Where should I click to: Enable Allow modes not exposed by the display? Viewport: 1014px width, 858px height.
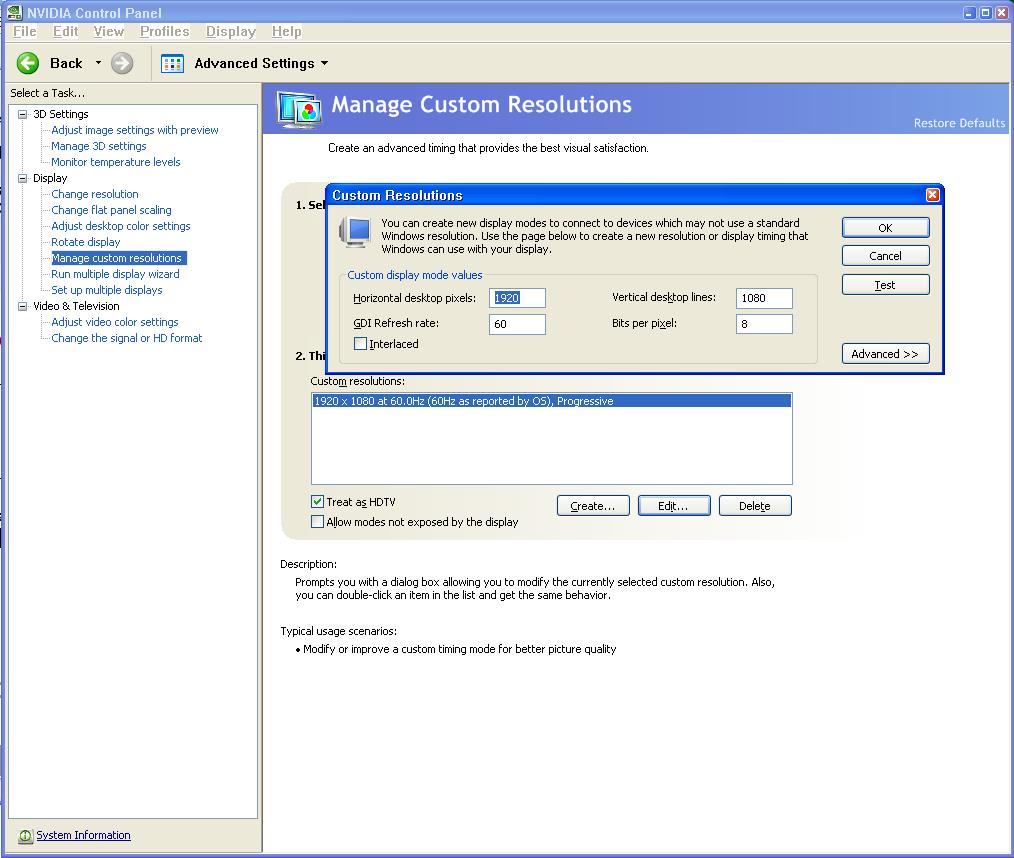click(318, 522)
